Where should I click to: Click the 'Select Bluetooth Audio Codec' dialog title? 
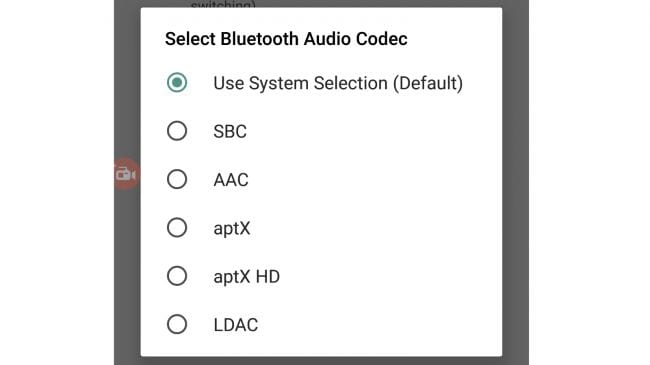point(286,39)
